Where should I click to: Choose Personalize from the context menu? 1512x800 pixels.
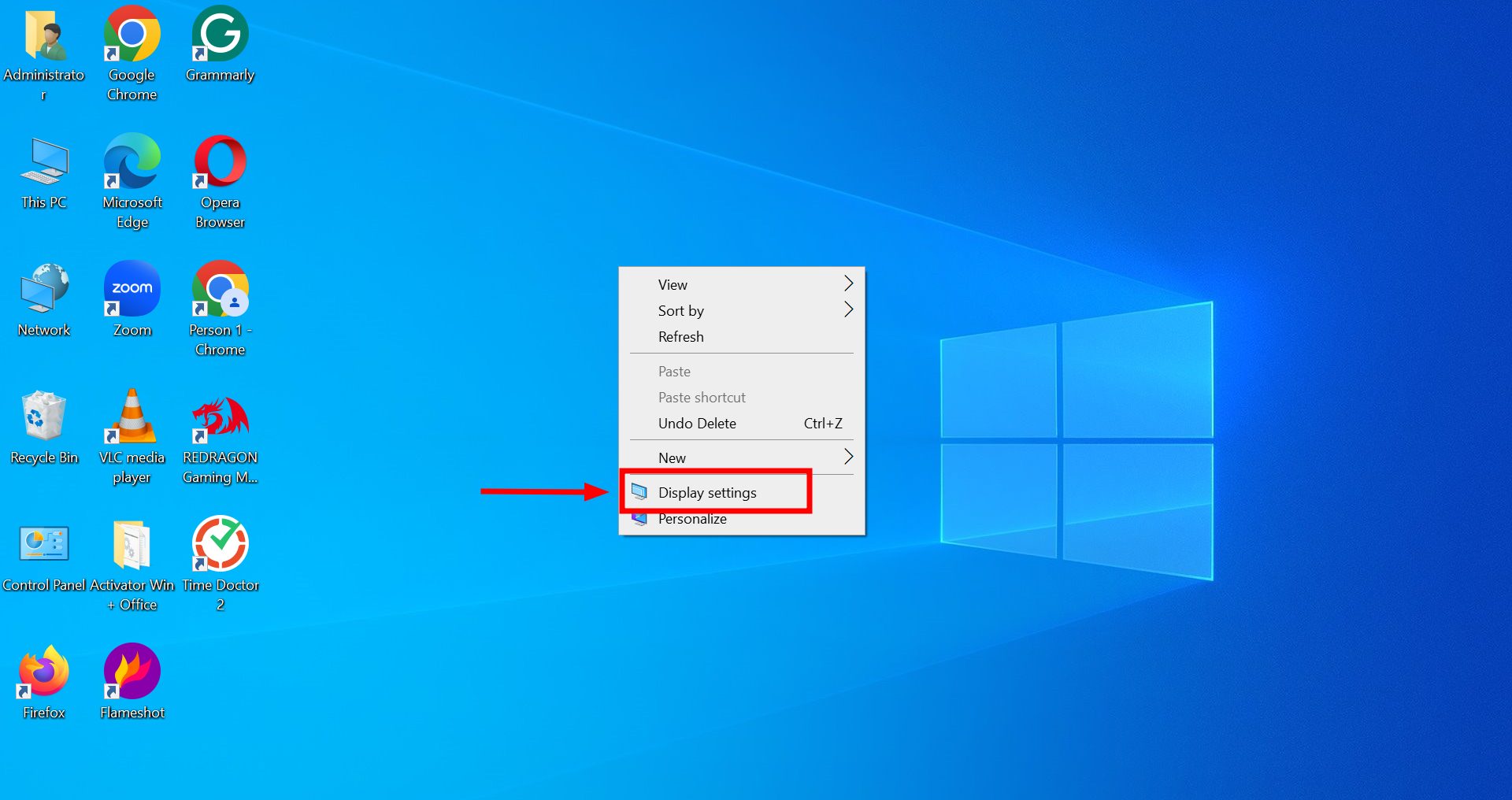pos(691,519)
